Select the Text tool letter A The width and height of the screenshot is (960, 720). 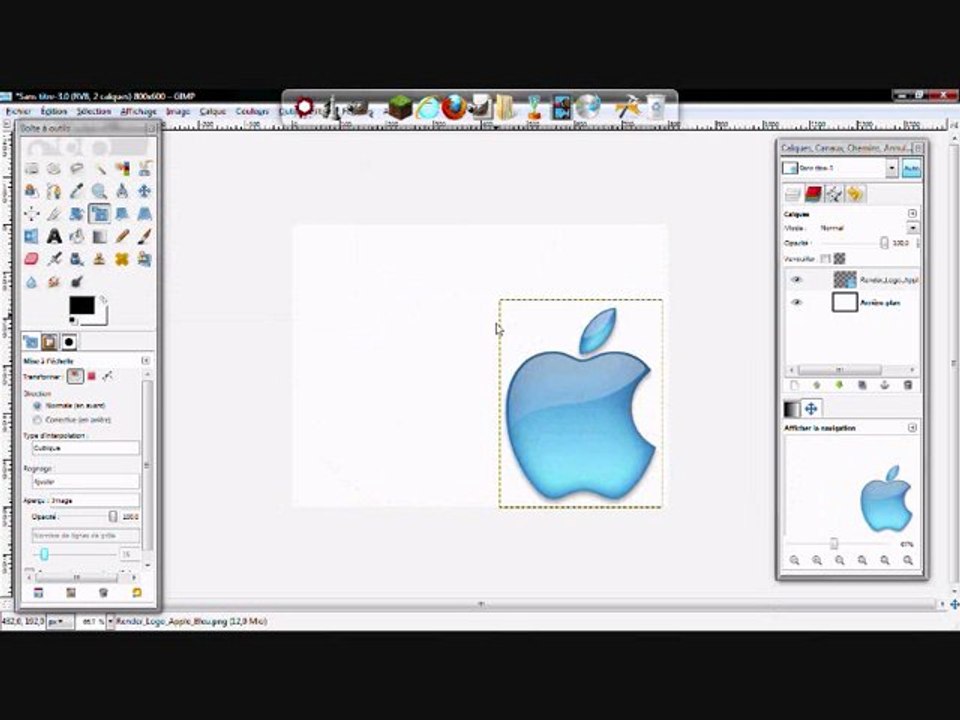[54, 236]
